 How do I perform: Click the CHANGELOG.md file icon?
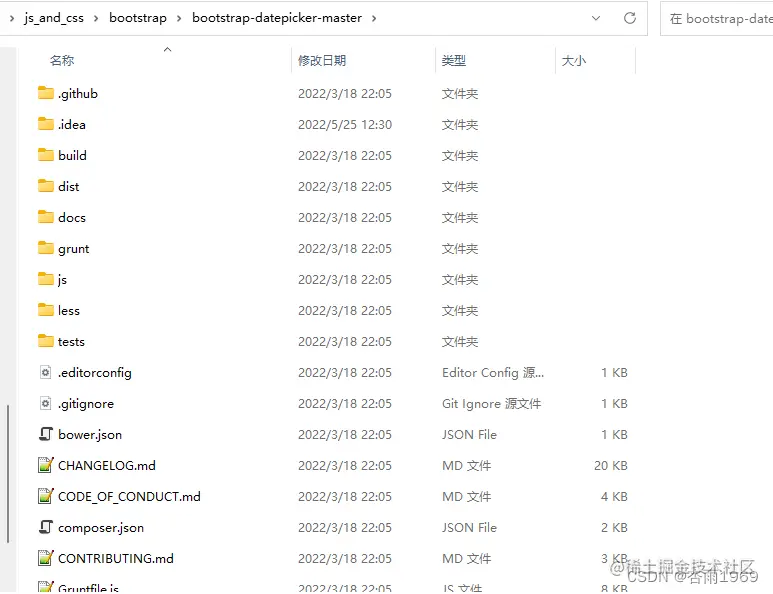click(x=45, y=465)
